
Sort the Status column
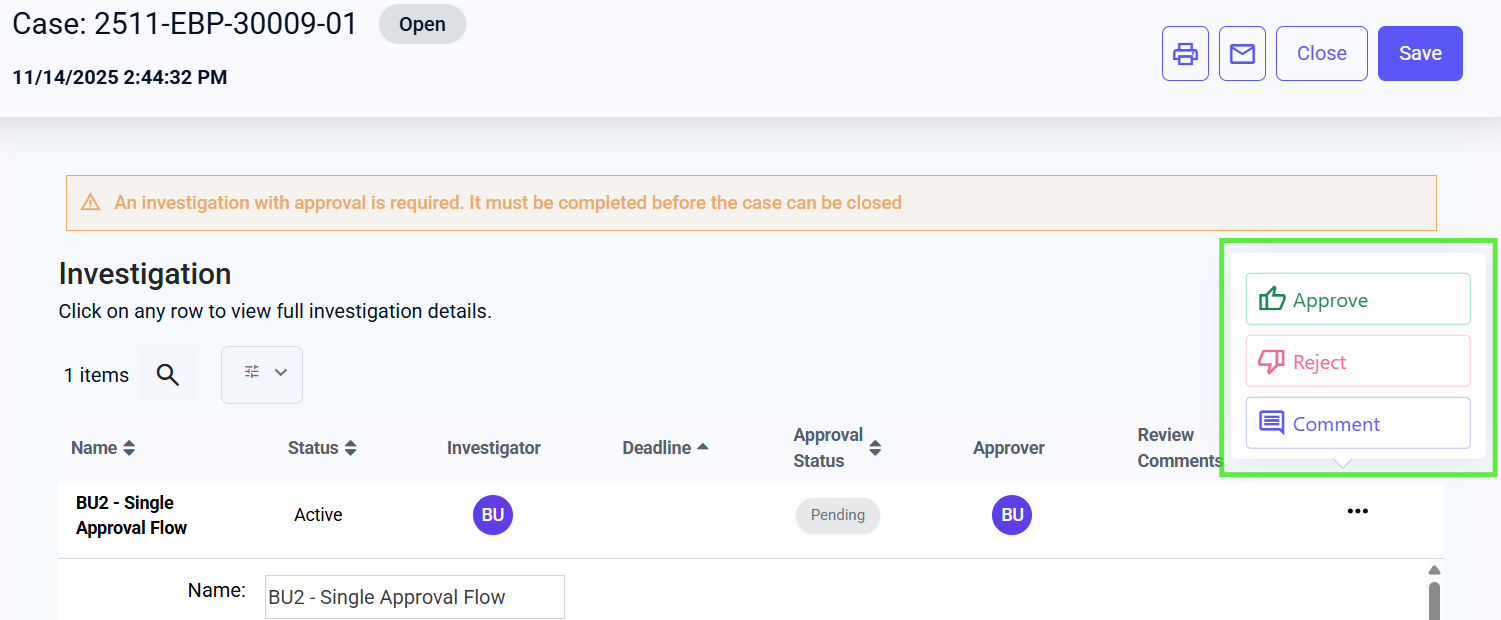point(350,448)
